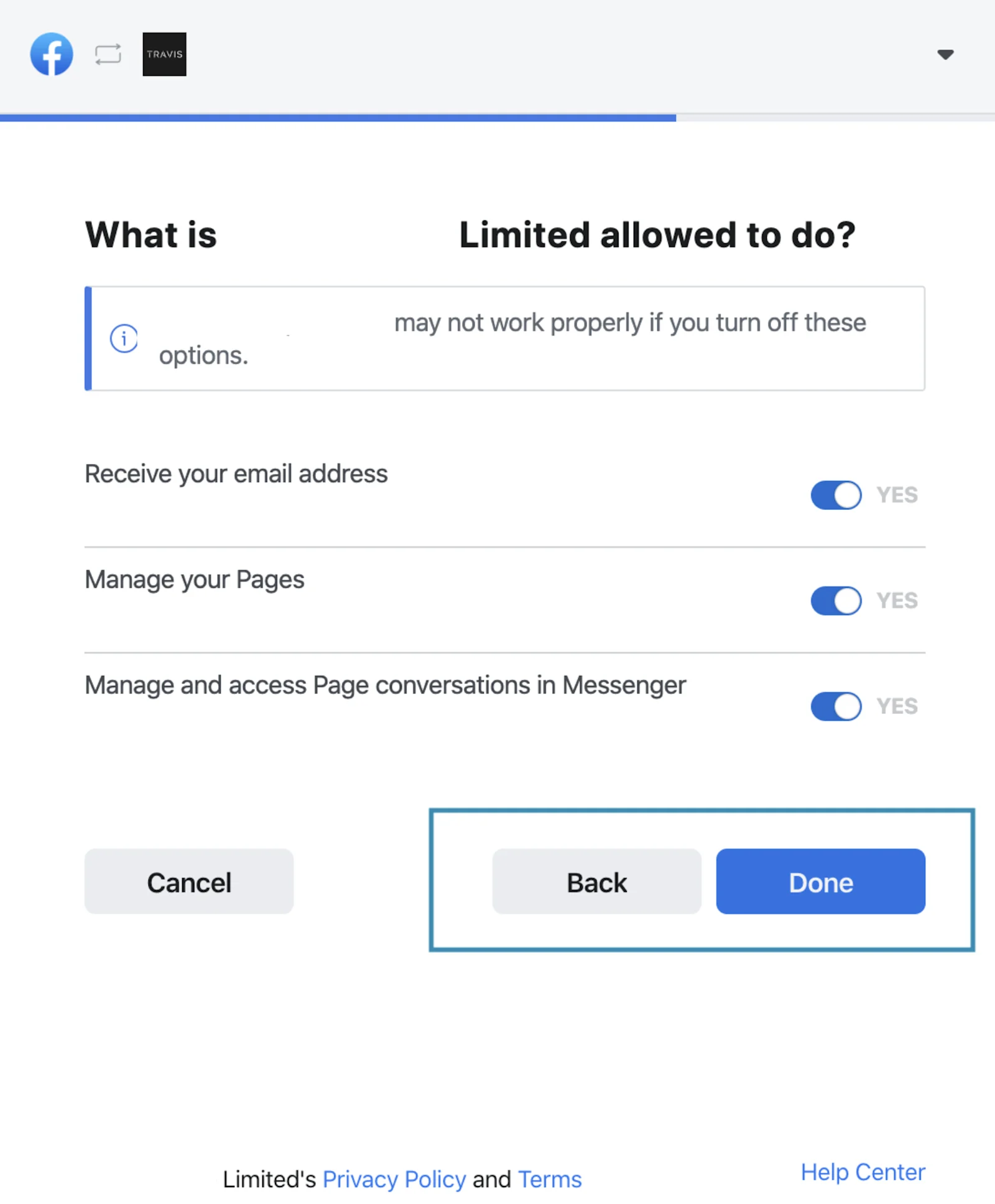Turn off the Manage your Pages switch
This screenshot has height=1204, width=995.
click(835, 601)
